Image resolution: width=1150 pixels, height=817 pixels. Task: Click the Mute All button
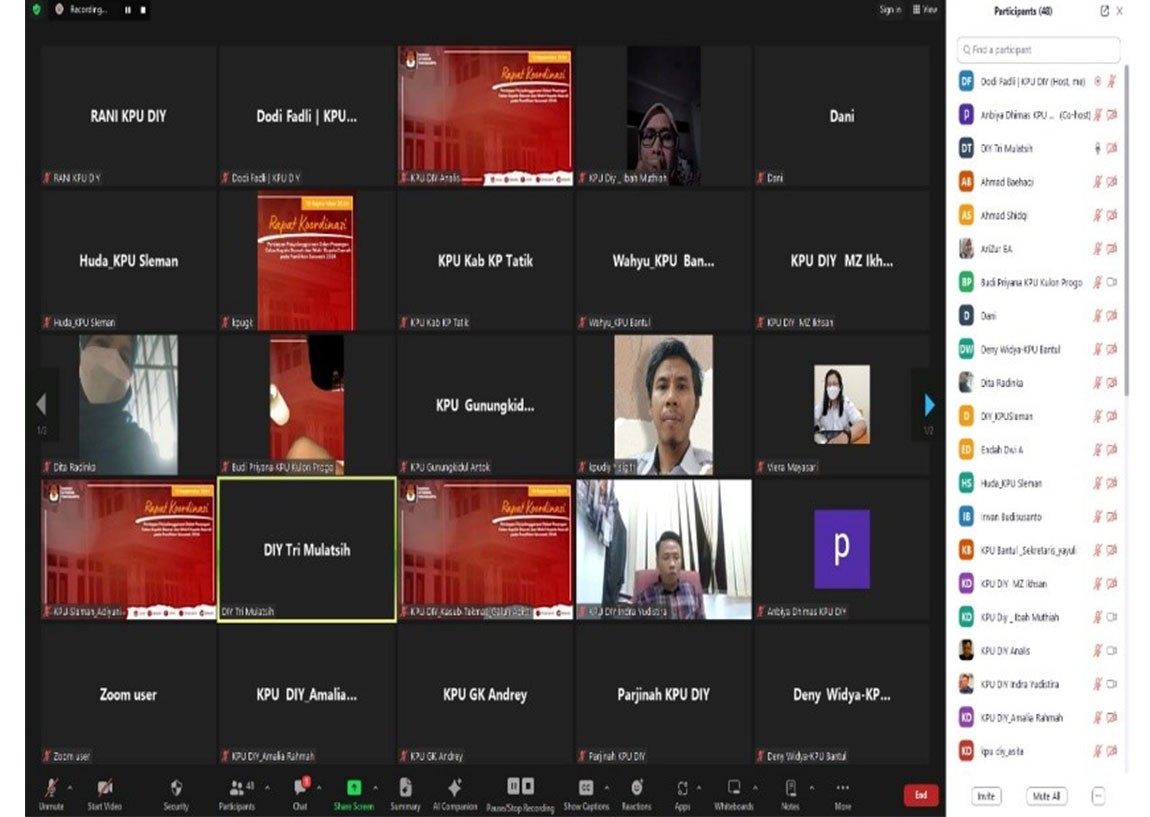1046,796
